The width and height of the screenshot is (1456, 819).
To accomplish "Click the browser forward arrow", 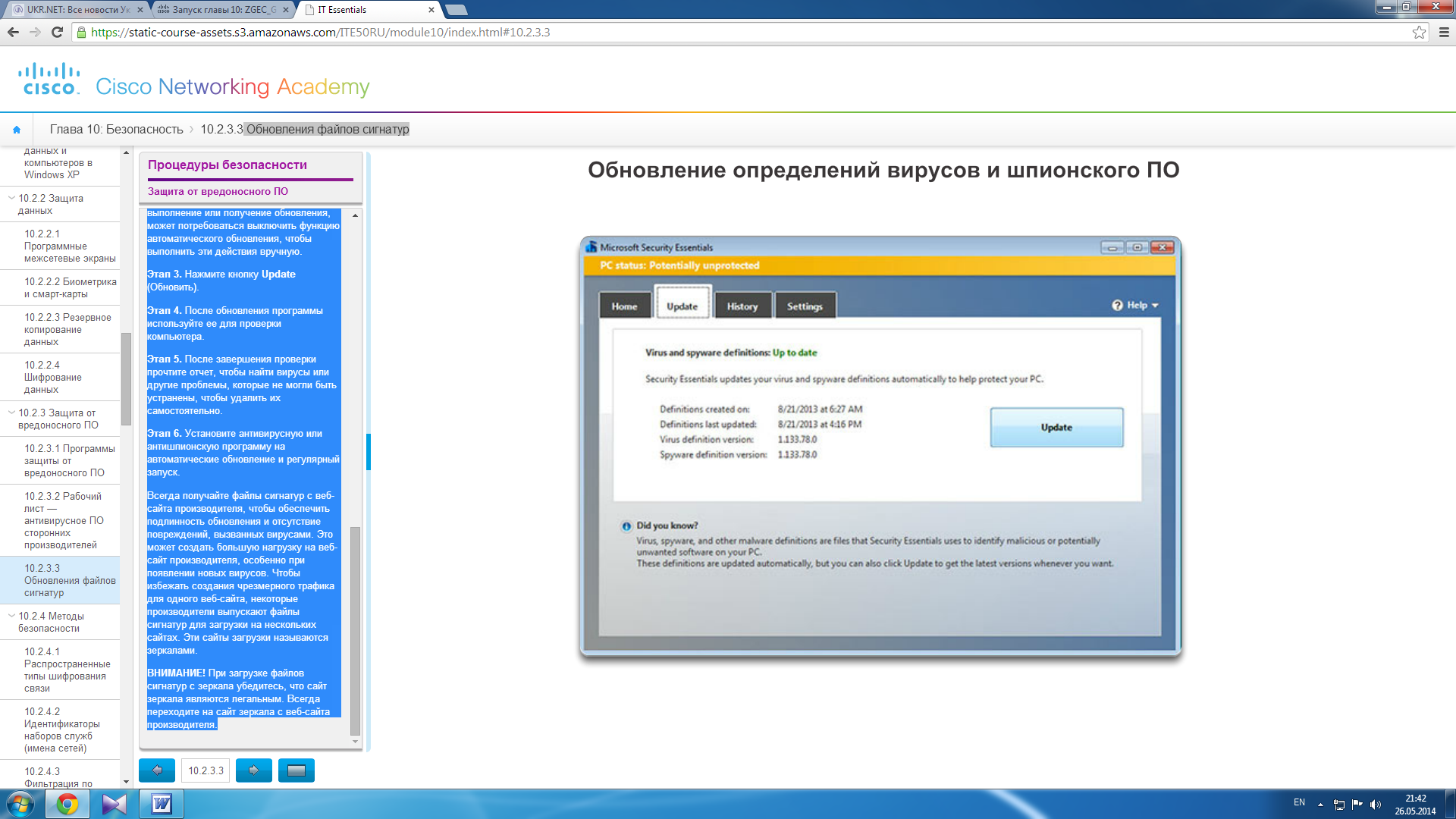I will pos(35,32).
